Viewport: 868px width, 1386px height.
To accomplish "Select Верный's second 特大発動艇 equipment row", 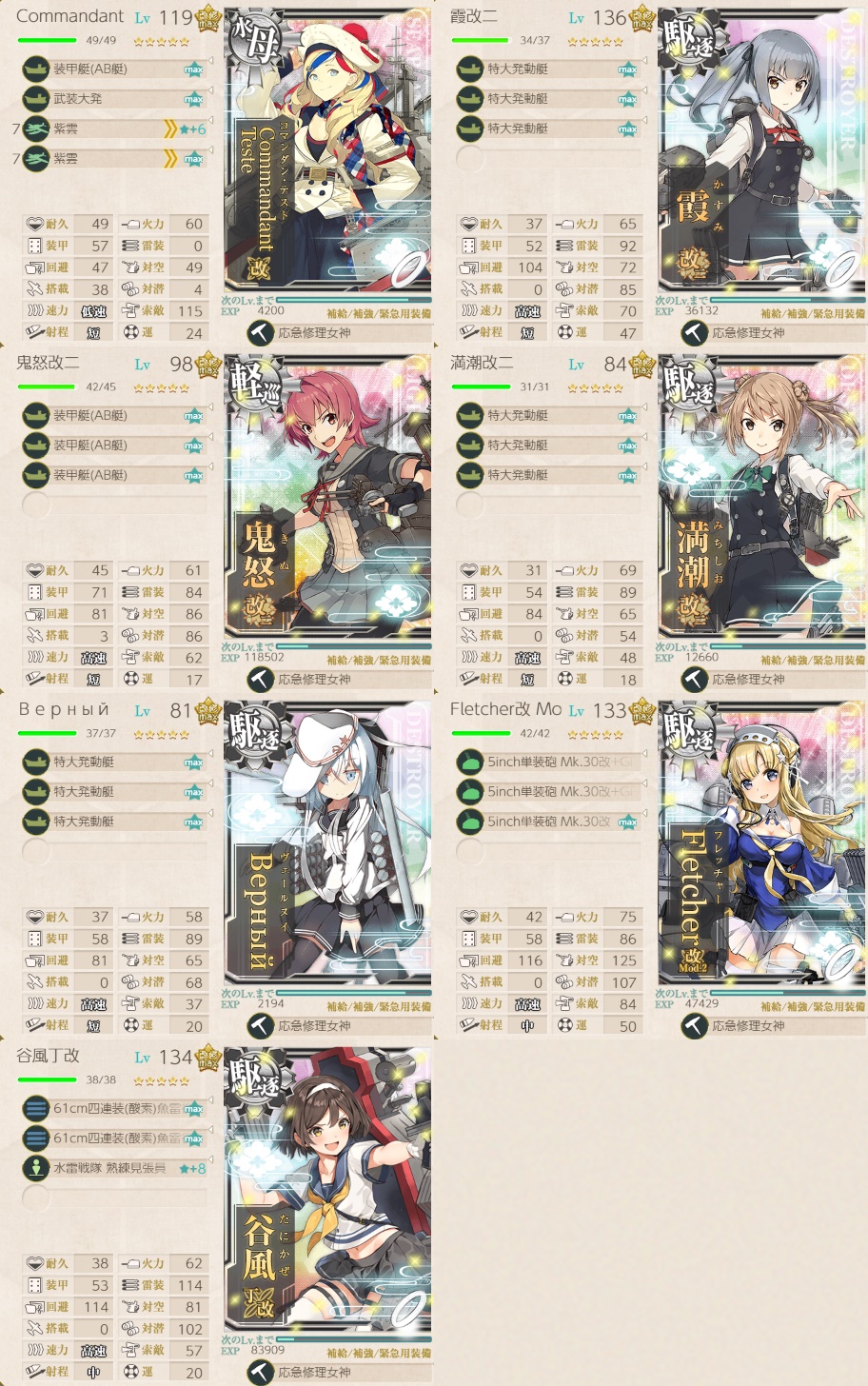I will click(x=115, y=791).
